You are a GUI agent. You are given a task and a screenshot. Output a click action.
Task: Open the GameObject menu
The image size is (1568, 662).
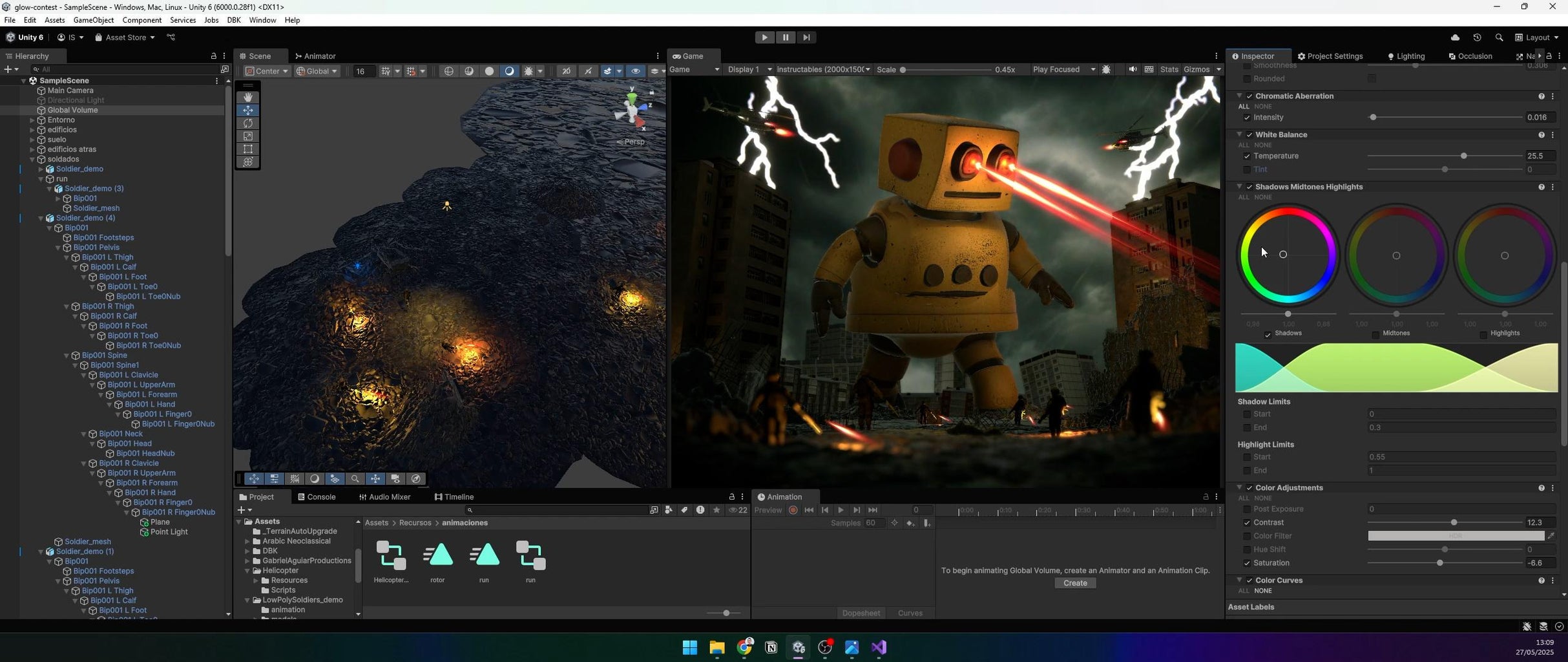(94, 20)
